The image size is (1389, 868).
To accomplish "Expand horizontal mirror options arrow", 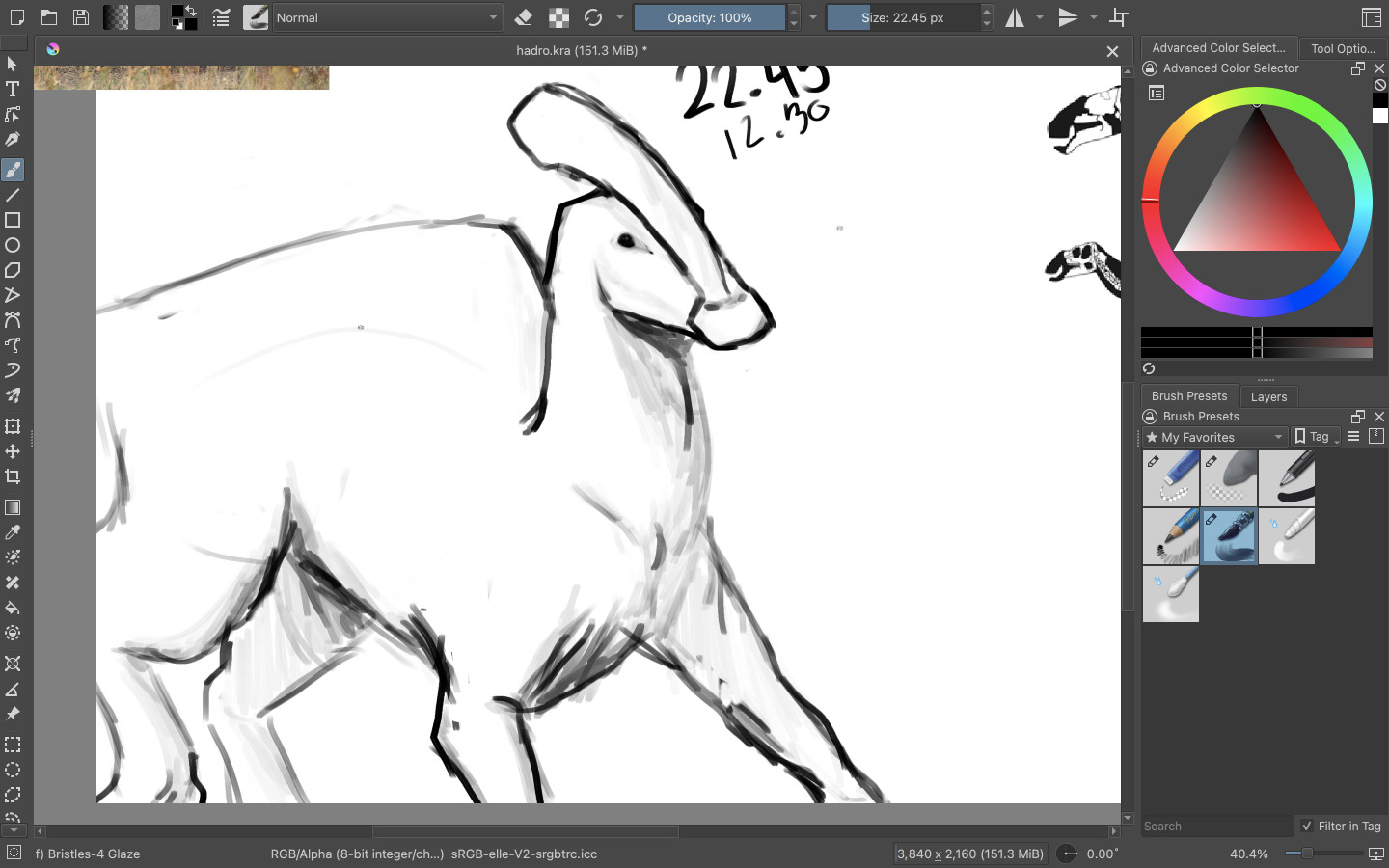I will 1040,17.
